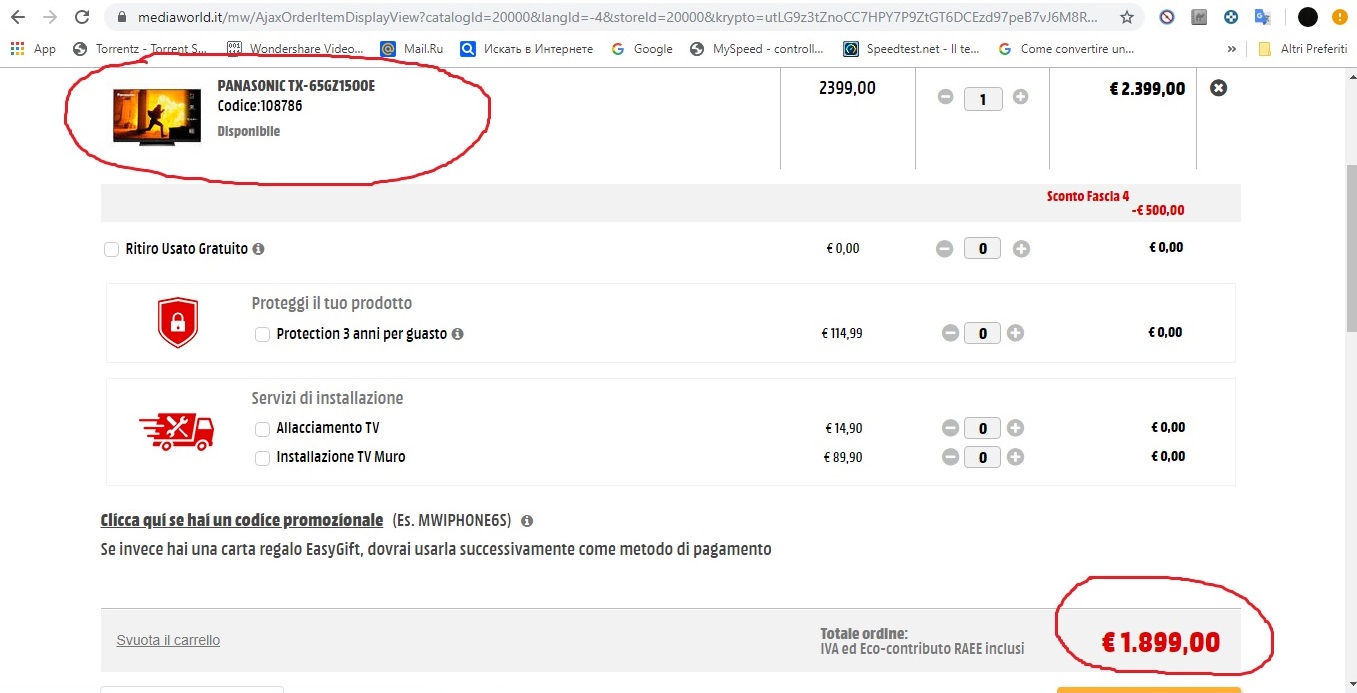Decrease Protection 3 anni quantity
Image resolution: width=1357 pixels, height=693 pixels.
click(x=950, y=333)
